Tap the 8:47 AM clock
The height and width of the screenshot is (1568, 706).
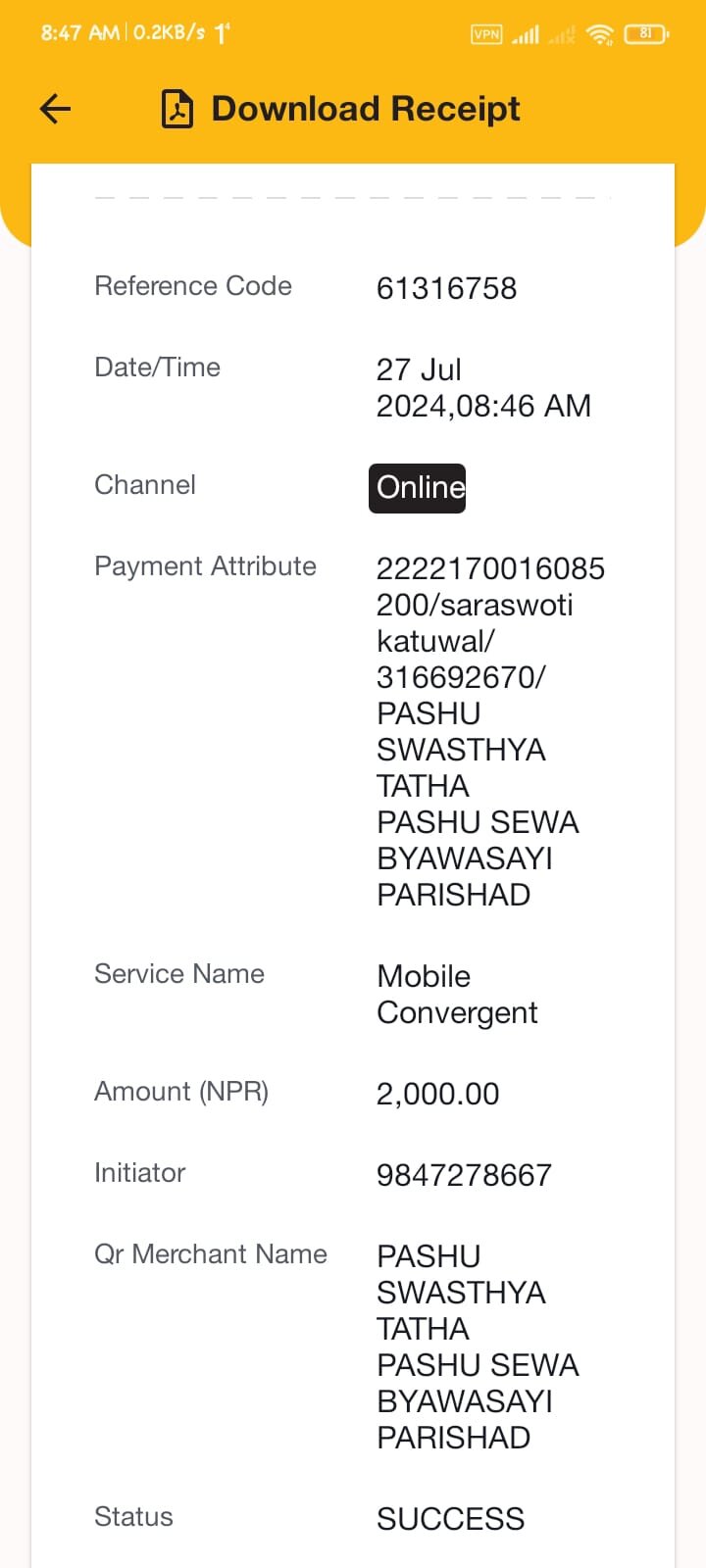pos(80,32)
